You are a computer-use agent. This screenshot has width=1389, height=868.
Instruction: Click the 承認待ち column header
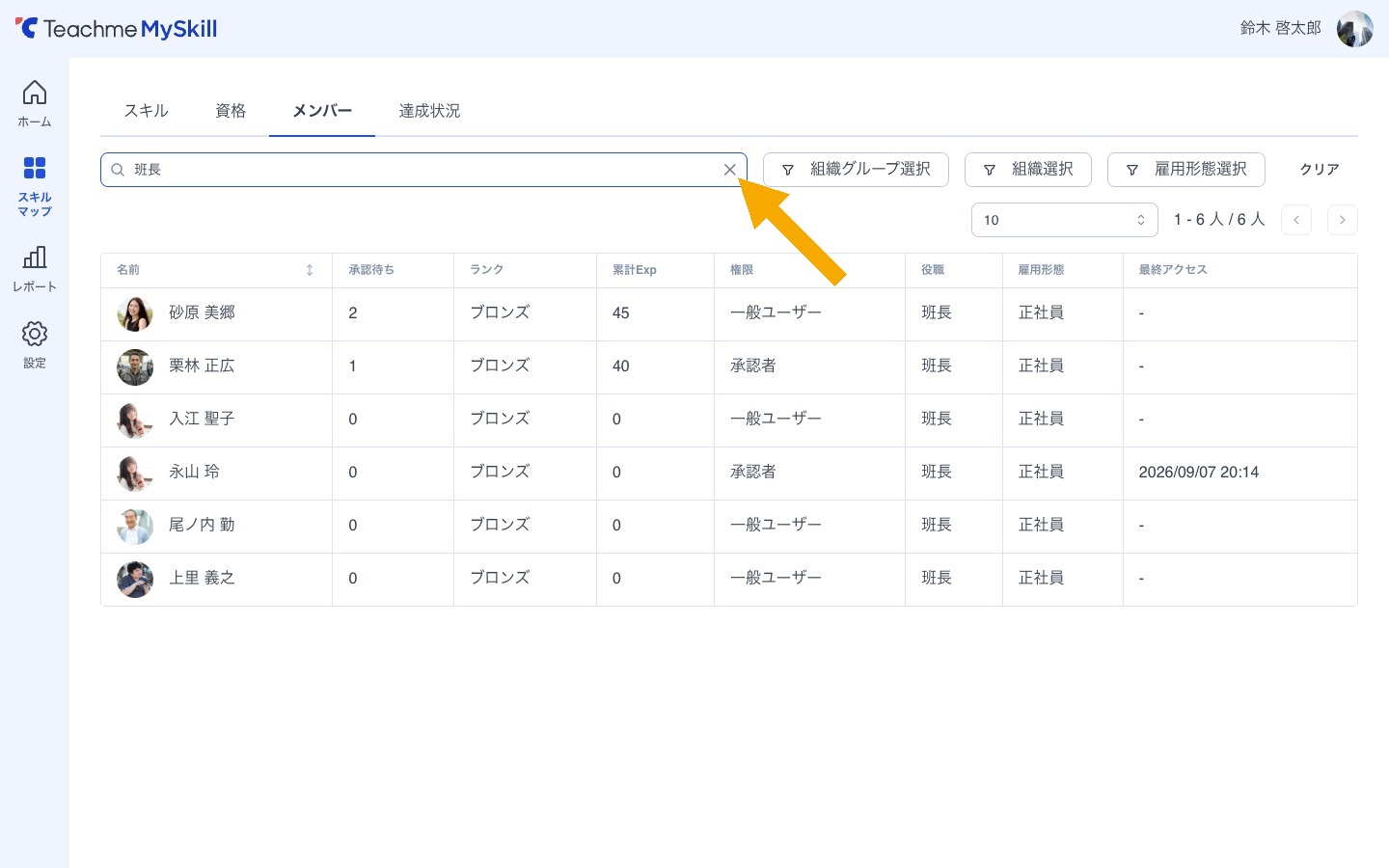click(x=371, y=270)
